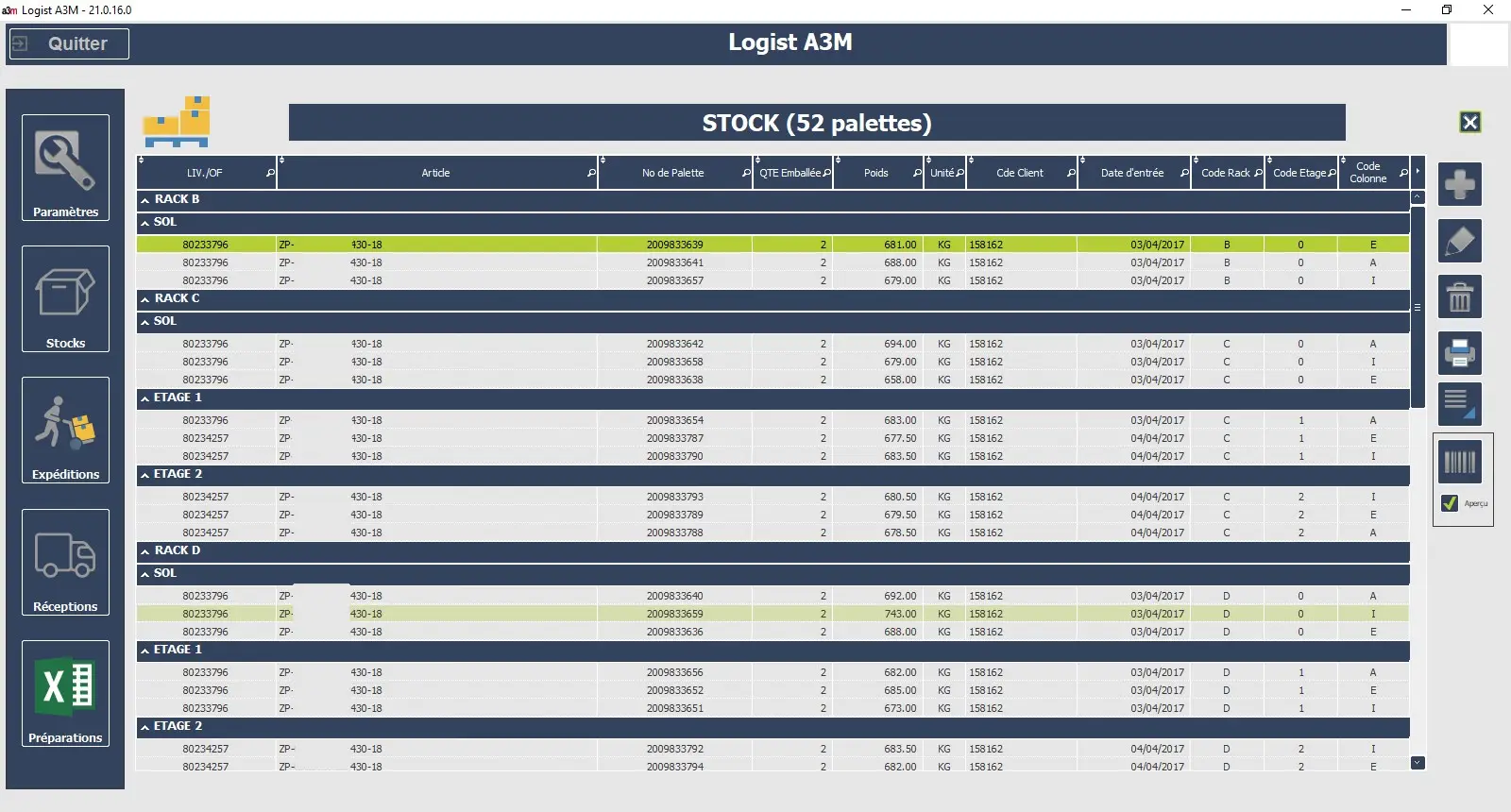Add a new pallet with plus icon
The height and width of the screenshot is (812, 1511).
click(1460, 184)
